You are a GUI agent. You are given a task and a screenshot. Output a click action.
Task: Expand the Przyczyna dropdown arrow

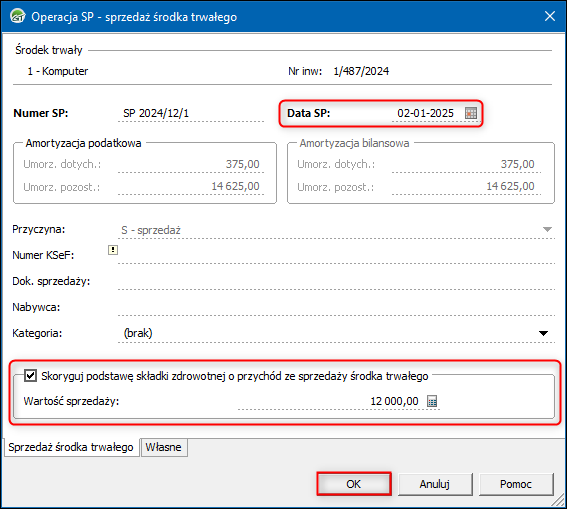tap(547, 230)
